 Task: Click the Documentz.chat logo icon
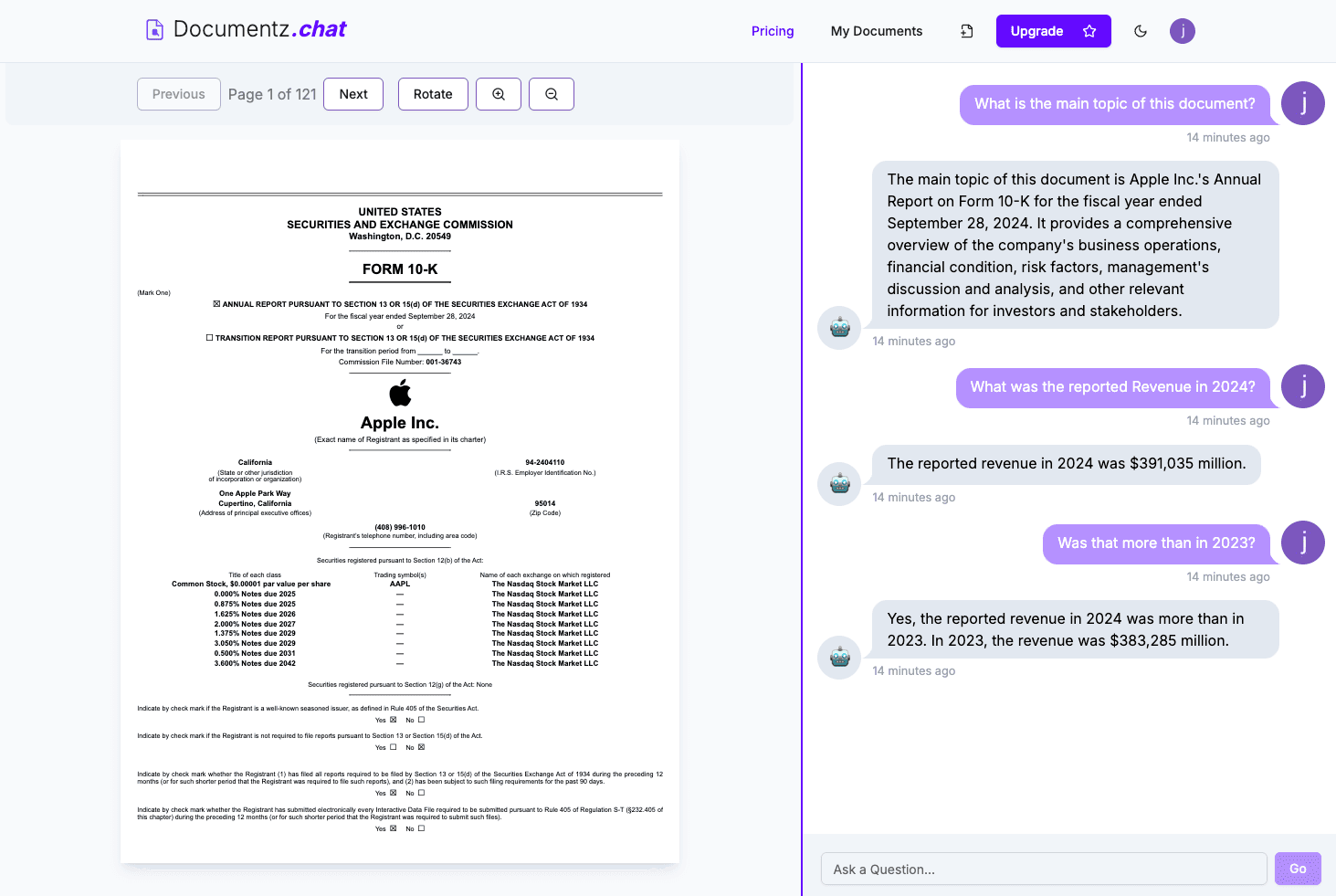click(x=155, y=30)
